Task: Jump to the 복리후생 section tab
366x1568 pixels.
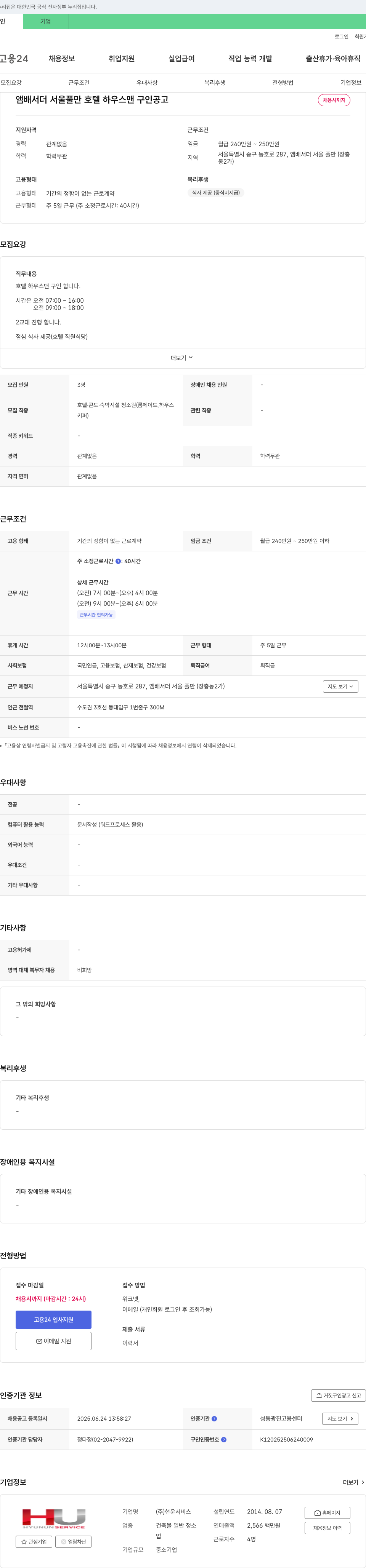Action: 215,83
